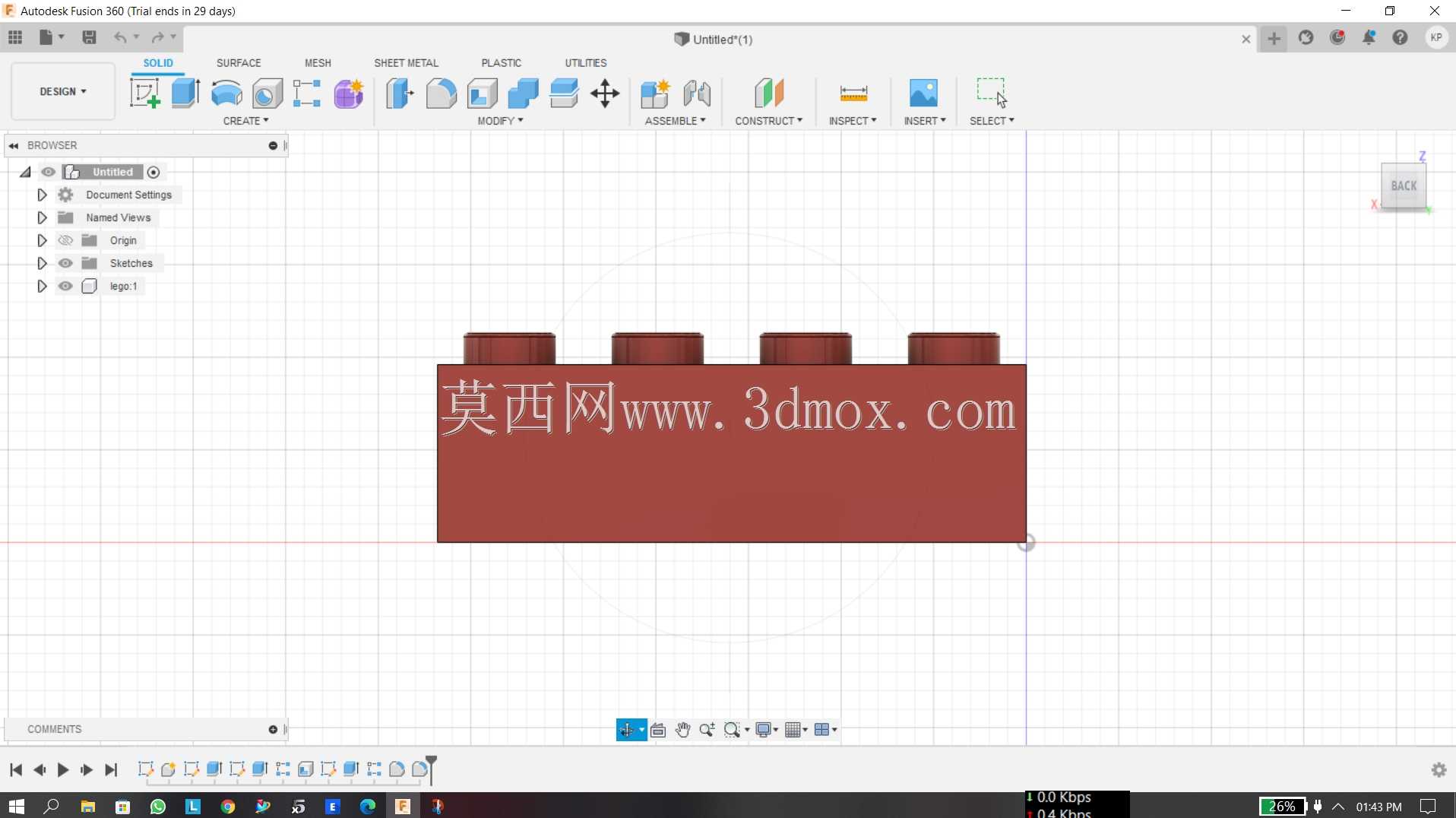Open timeline settings gear
Screen dimensions: 1456x818
(1439, 770)
